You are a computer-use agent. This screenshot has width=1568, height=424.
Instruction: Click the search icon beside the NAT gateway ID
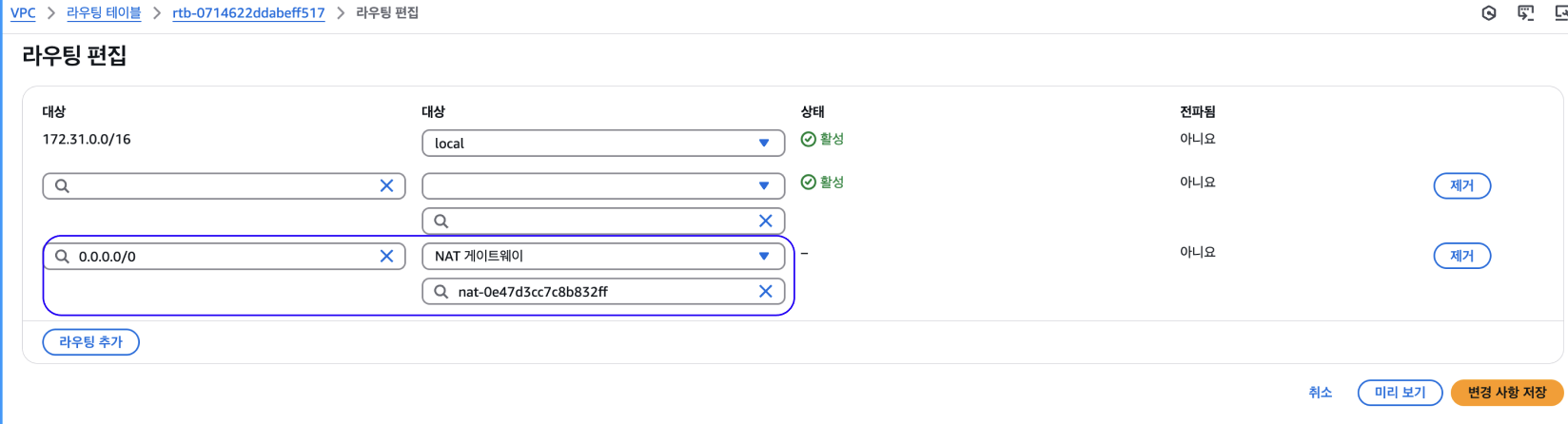pyautogui.click(x=441, y=292)
